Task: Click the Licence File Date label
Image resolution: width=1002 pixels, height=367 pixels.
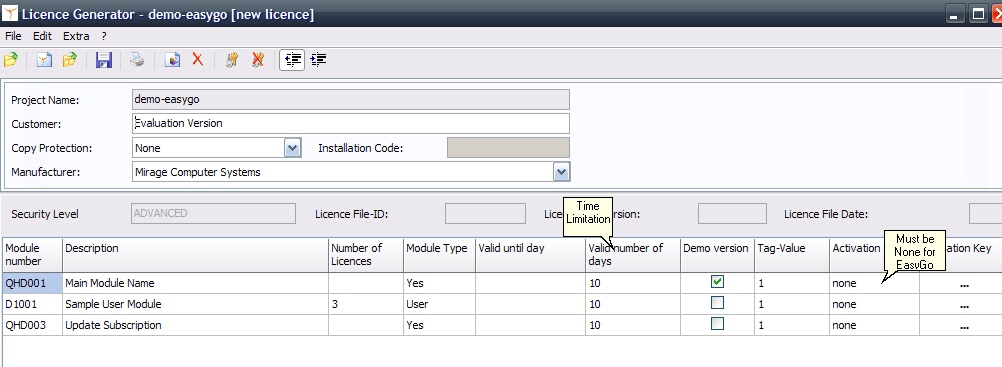Action: click(826, 214)
